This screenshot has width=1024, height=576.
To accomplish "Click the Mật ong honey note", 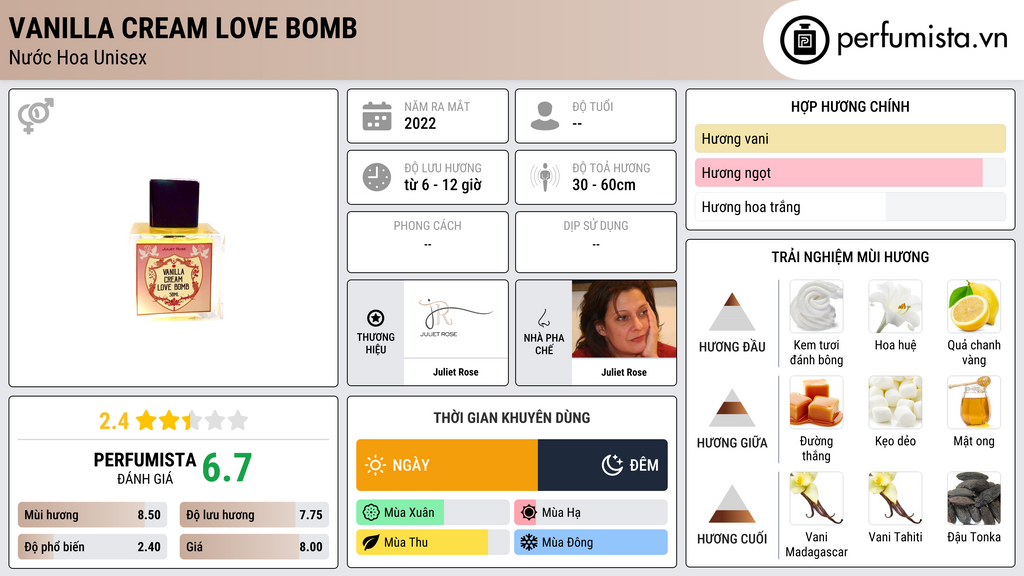I will coord(974,413).
